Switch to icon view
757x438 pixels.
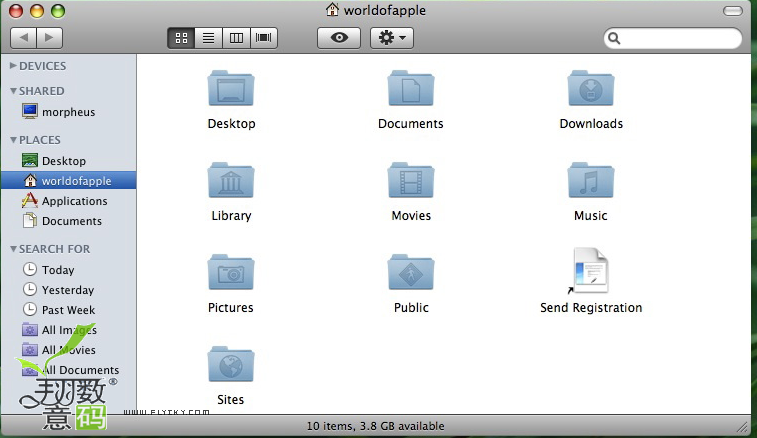click(181, 38)
